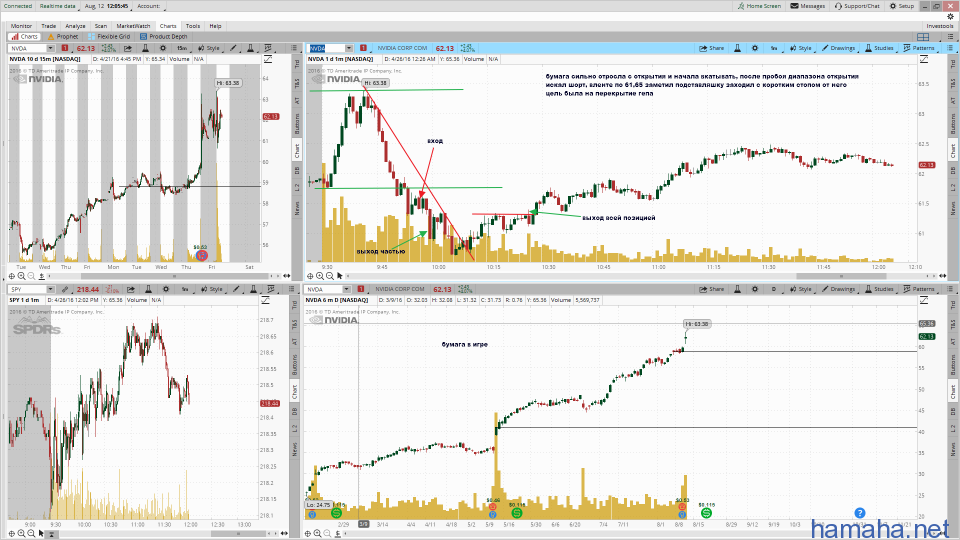Expand the SPY symbol dropdown
The width and height of the screenshot is (960, 540).
pos(50,290)
